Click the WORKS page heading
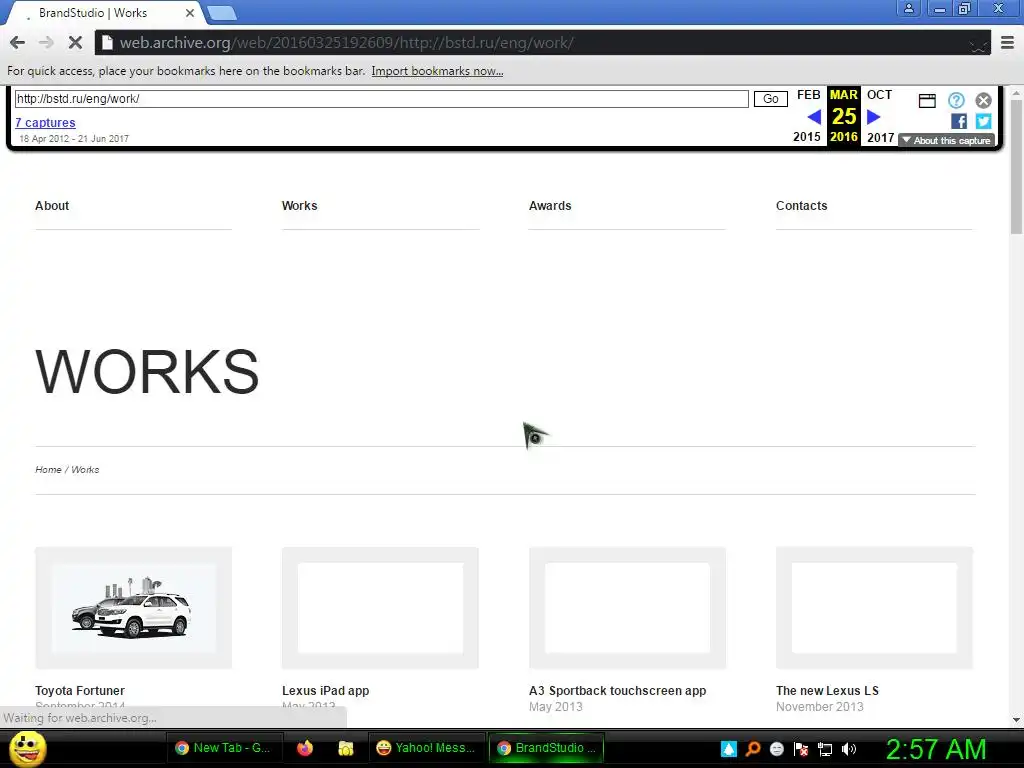 (x=147, y=372)
